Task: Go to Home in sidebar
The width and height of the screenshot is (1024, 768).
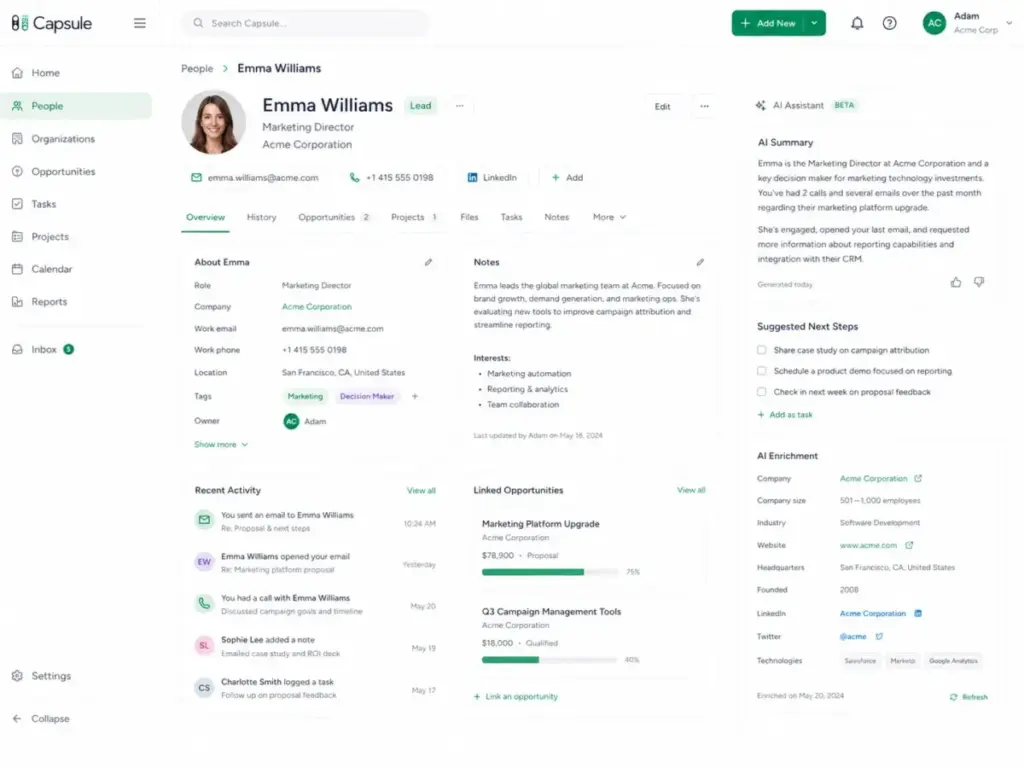Action: (76, 73)
